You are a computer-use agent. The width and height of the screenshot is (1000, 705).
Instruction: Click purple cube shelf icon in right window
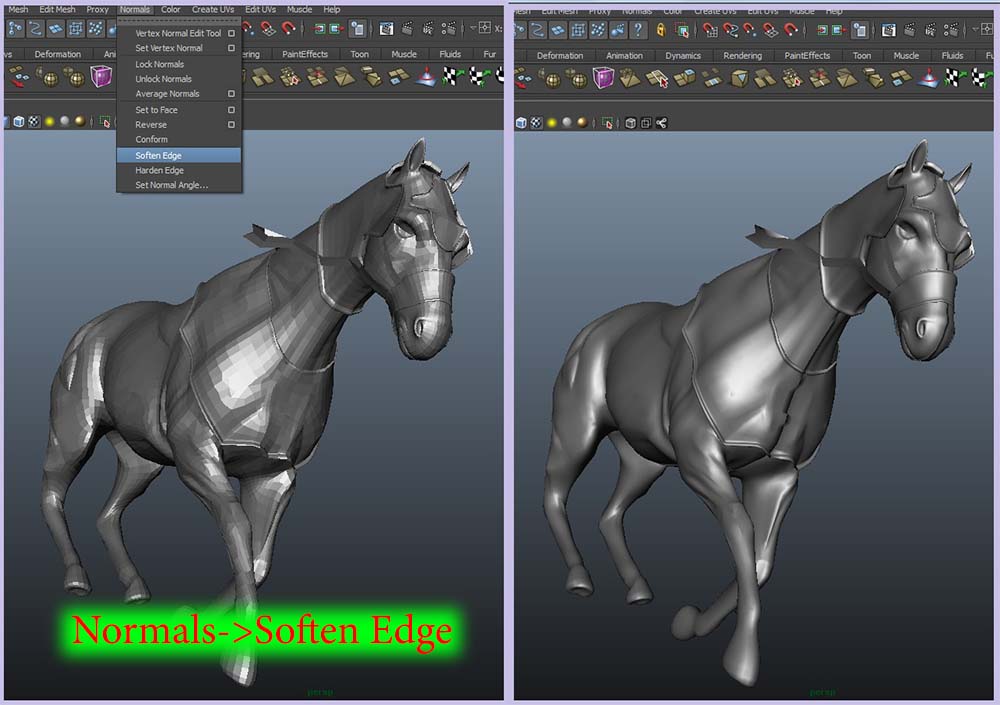point(603,78)
